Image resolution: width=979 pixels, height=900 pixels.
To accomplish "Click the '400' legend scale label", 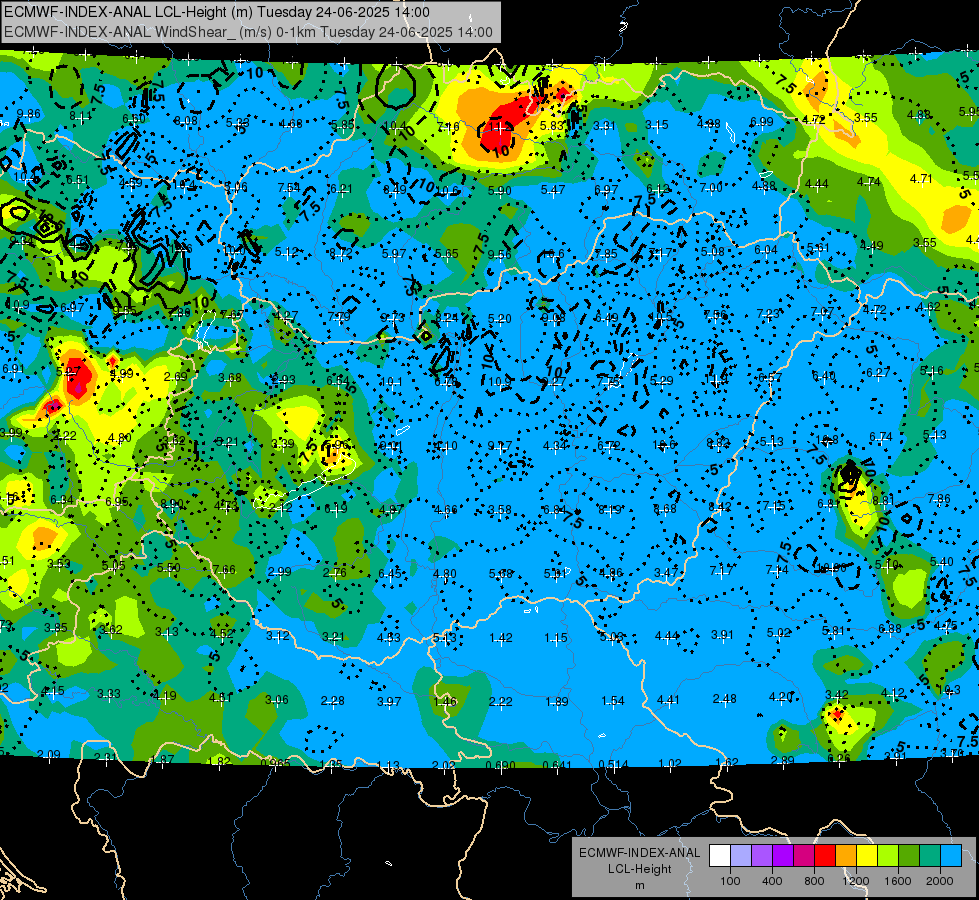I will coord(772,881).
